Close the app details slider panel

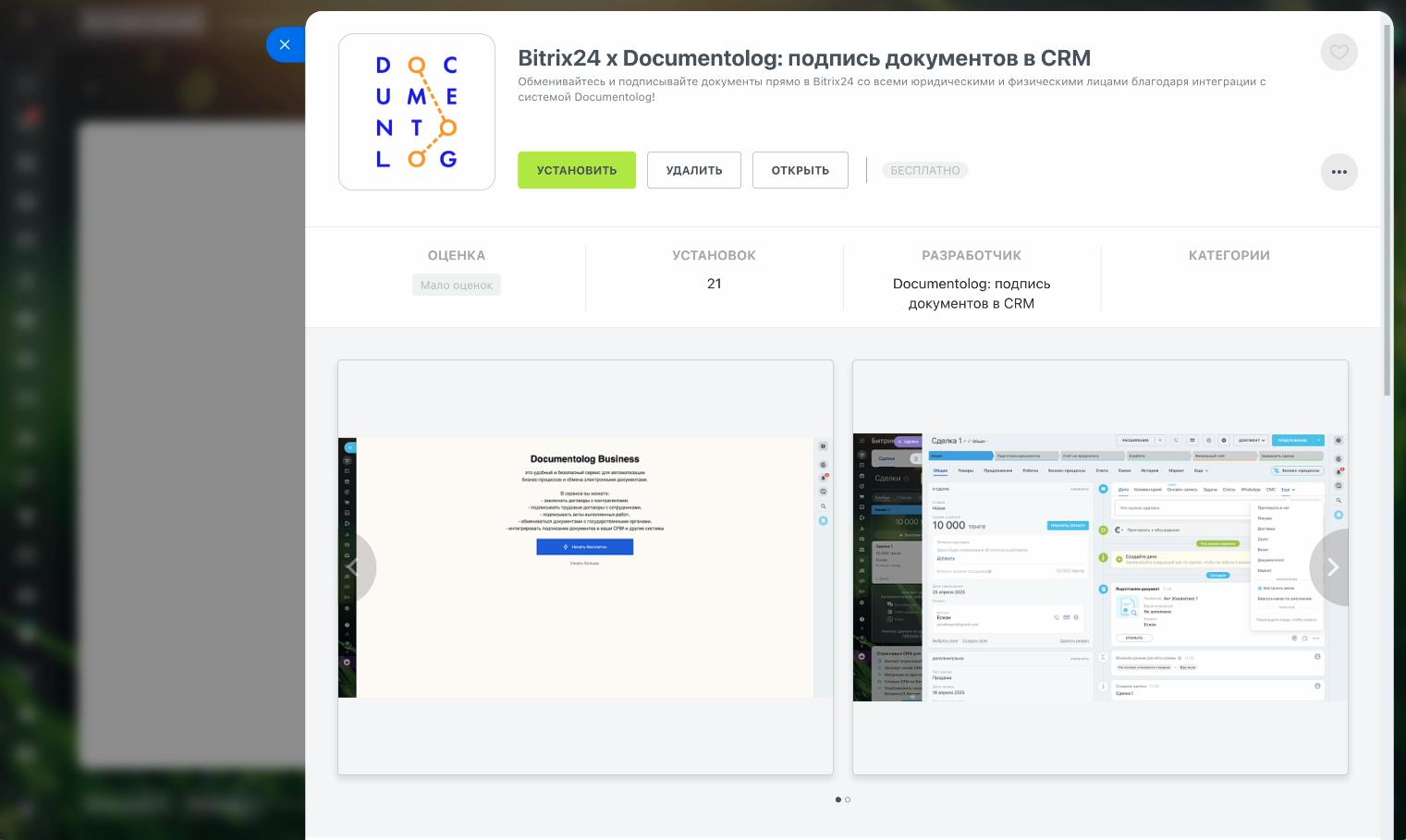click(285, 44)
